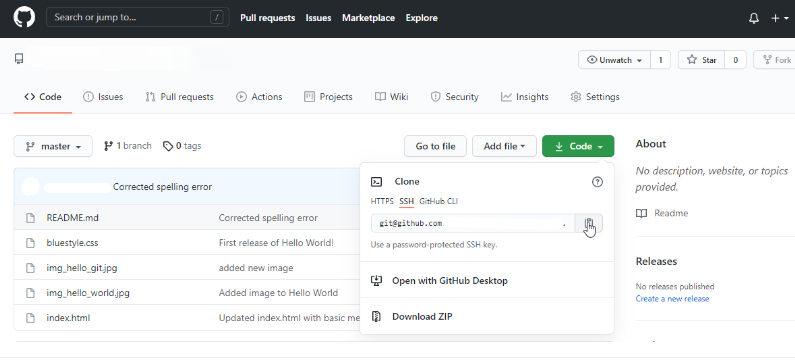Image resolution: width=795 pixels, height=364 pixels.
Task: Click Download ZIP
Action: [x=422, y=316]
